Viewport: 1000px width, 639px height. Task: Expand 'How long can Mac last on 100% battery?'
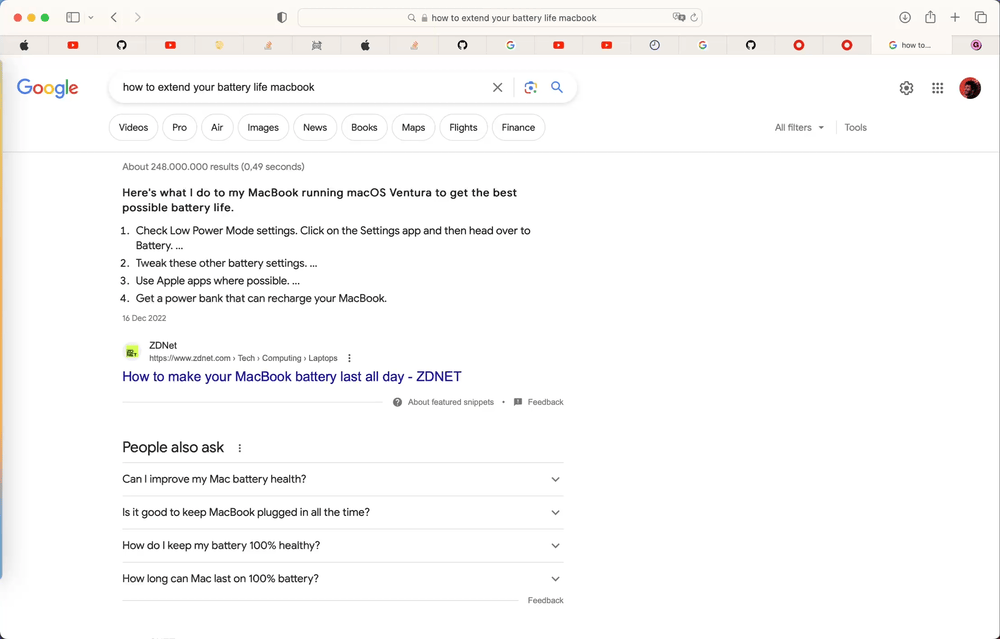[342, 578]
